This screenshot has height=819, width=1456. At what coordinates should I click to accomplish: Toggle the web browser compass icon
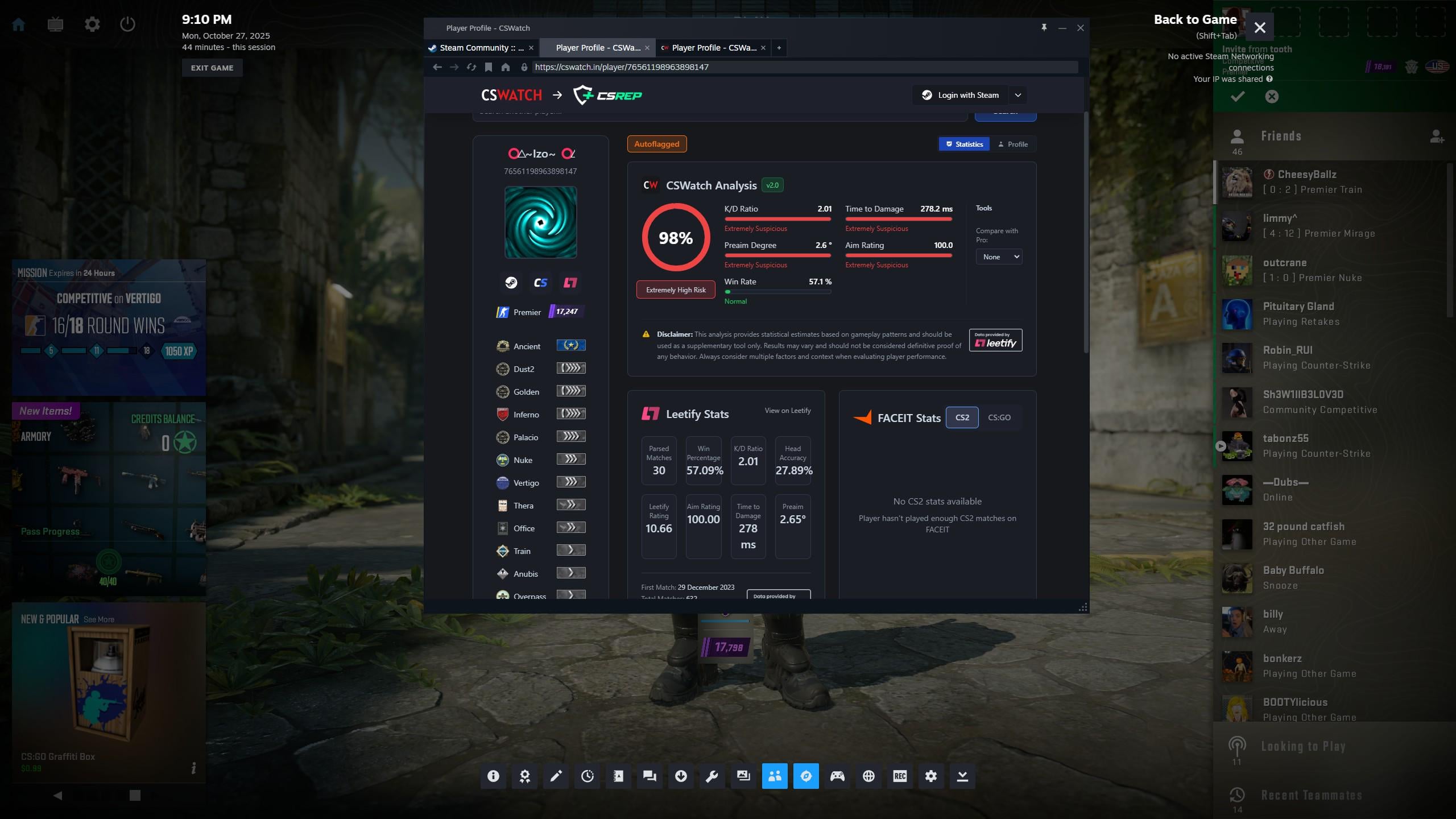(806, 776)
